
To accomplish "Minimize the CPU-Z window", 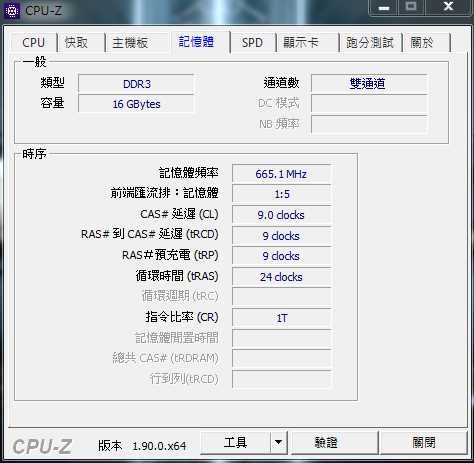I will [x=384, y=7].
